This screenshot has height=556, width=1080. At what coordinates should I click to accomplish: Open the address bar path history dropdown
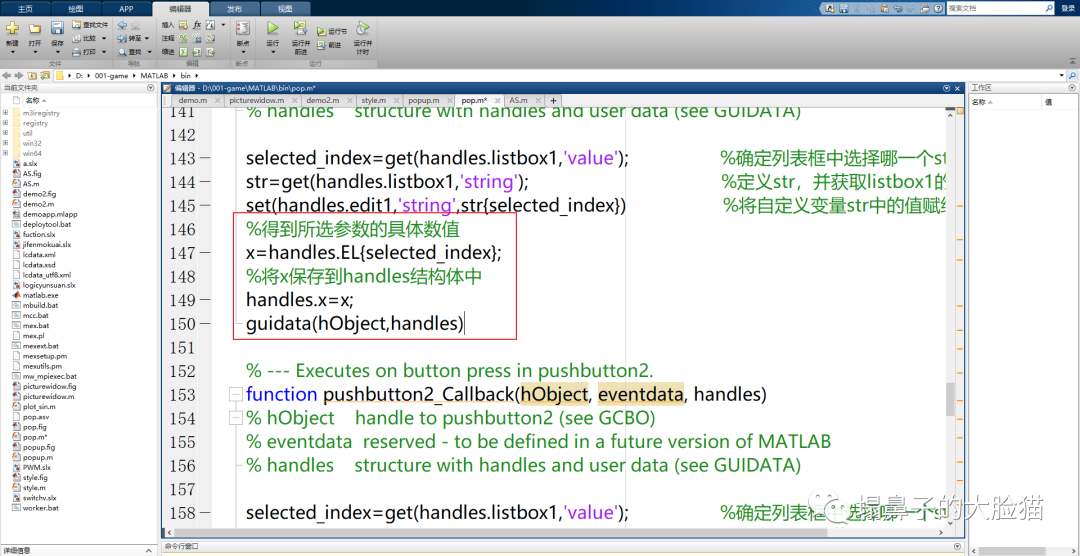1061,75
